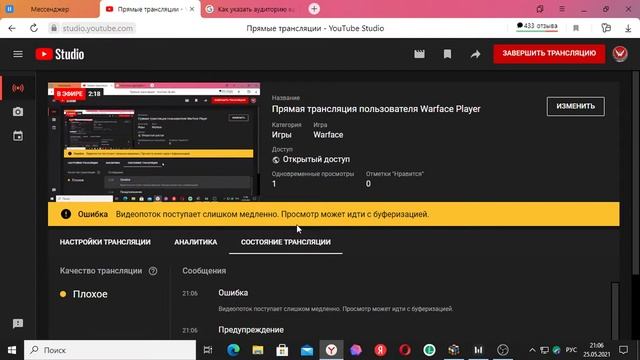This screenshot has height=360, width=640.
Task: Open Opera browser from taskbar
Action: click(404, 350)
